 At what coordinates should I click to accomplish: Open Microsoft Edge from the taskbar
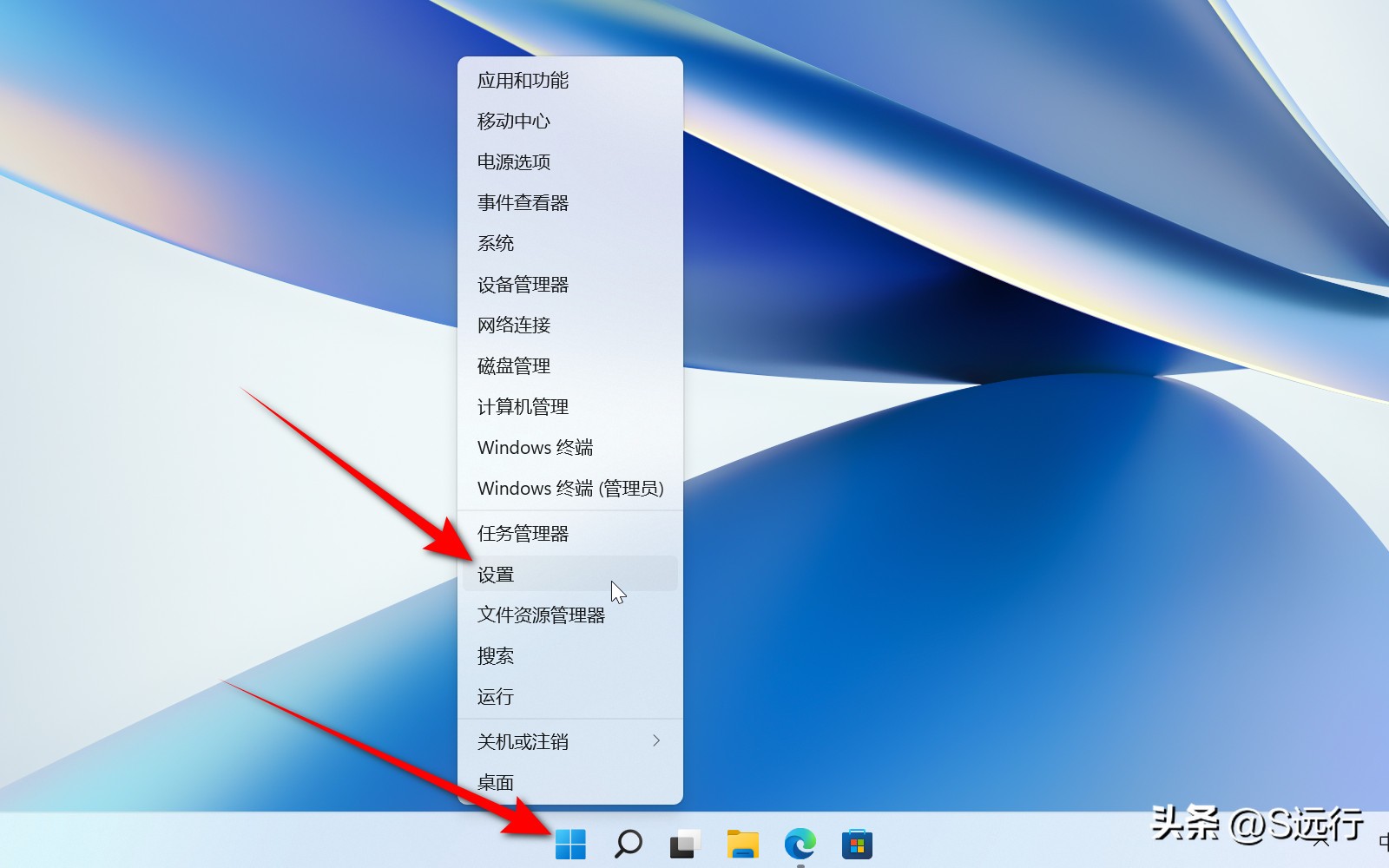point(800,842)
